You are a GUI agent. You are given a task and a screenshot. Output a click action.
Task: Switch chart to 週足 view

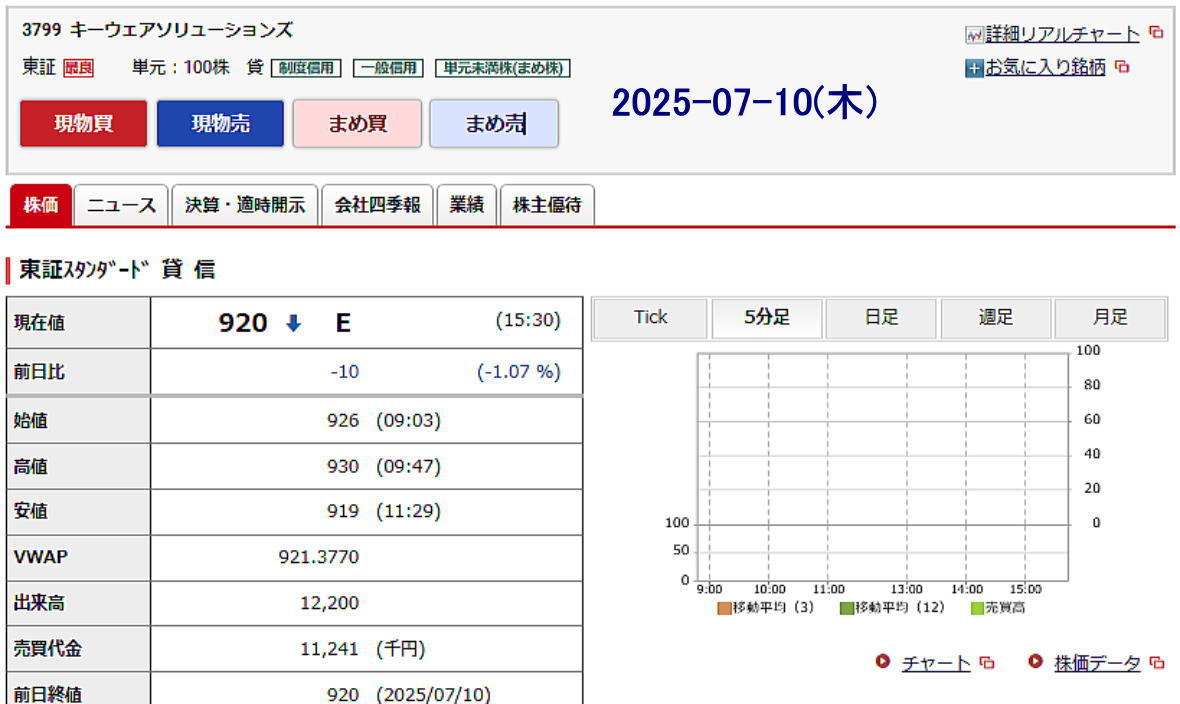click(x=996, y=318)
